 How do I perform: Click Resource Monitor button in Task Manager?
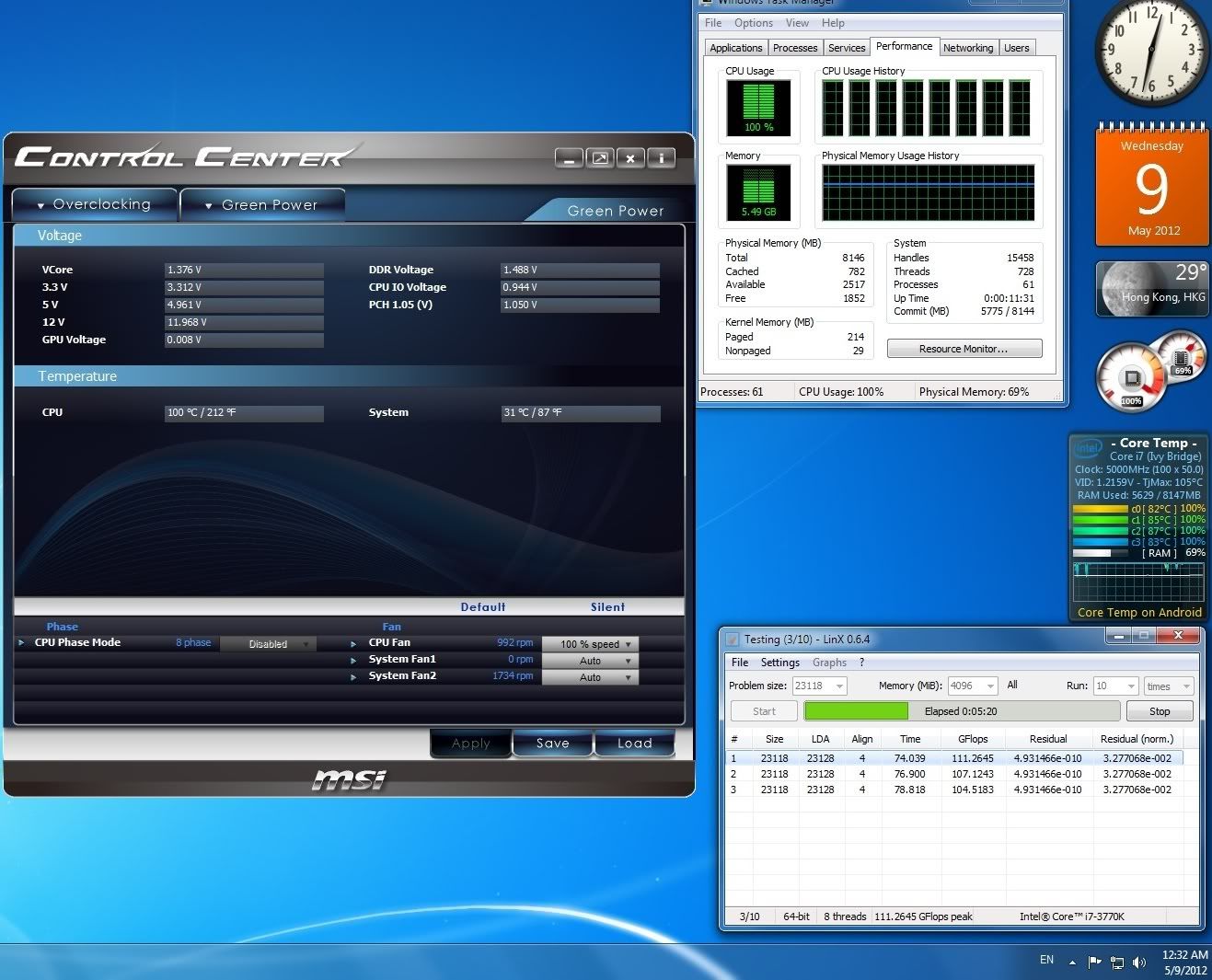pos(964,349)
